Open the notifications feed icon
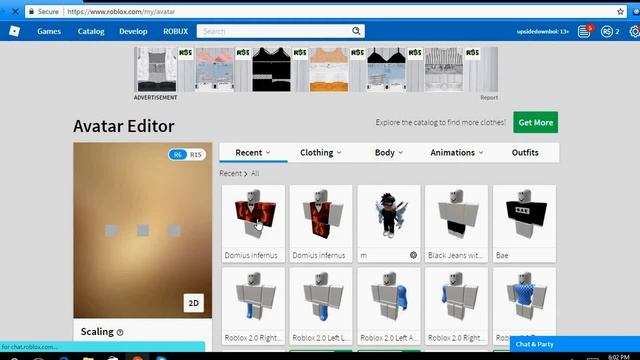640x360 pixels. pos(584,31)
